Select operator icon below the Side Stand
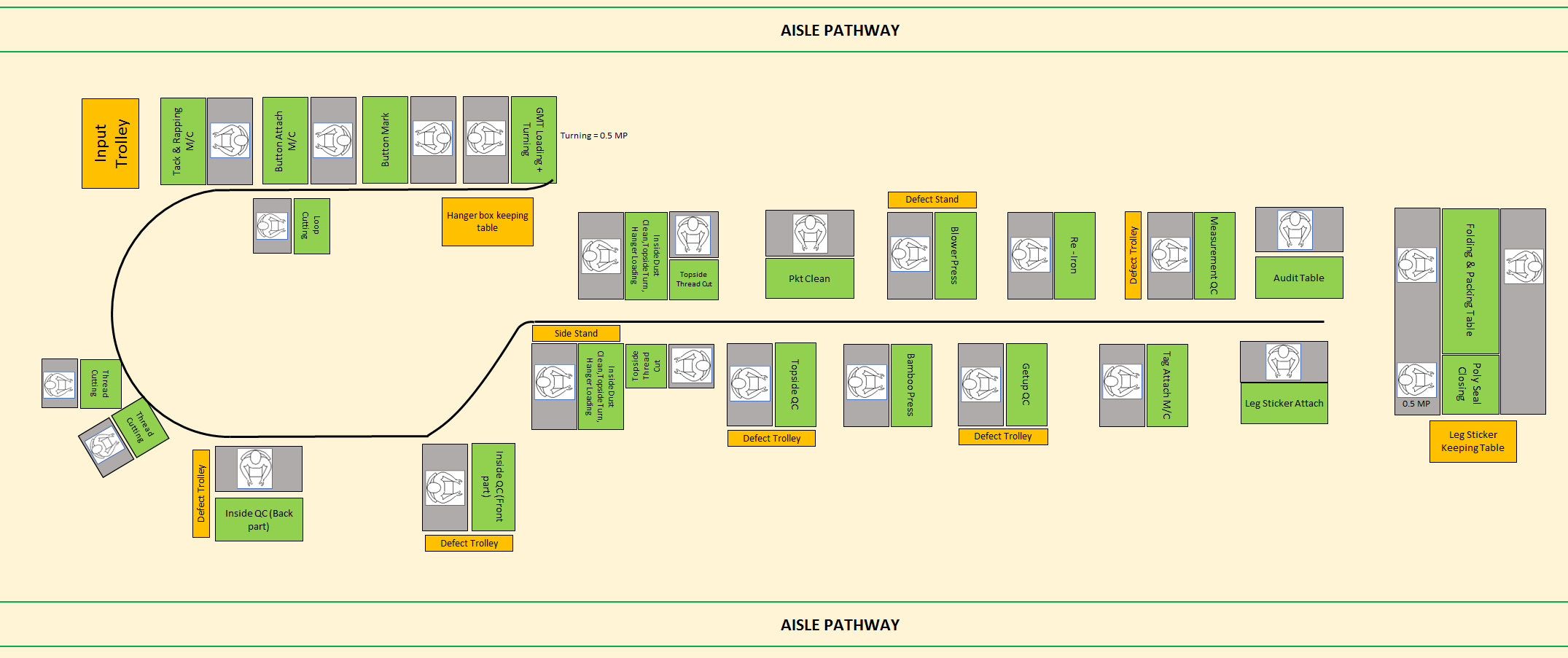Viewport: 1568px width, 658px height. 555,382
